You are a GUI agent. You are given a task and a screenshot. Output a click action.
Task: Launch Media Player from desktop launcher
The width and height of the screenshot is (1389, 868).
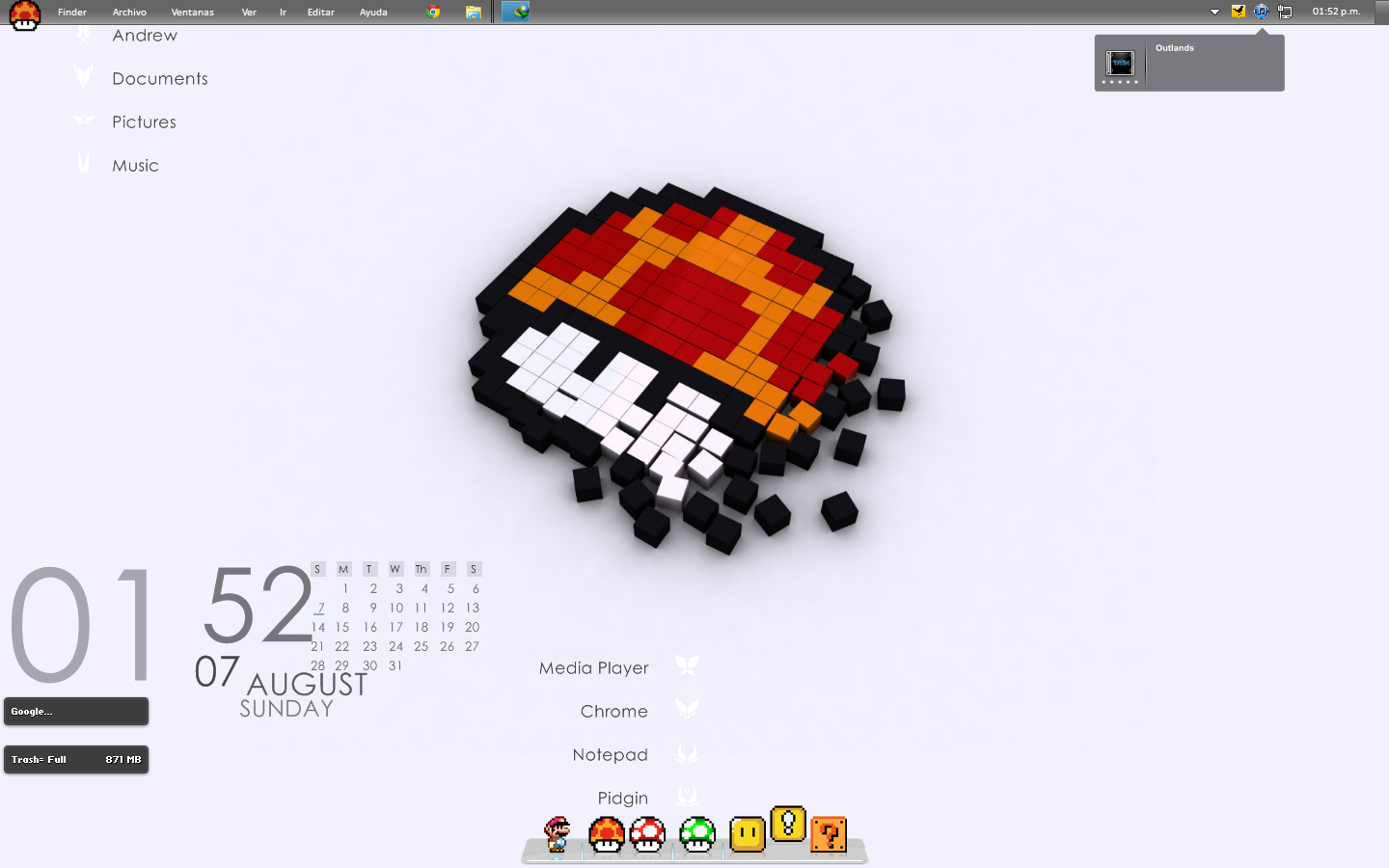point(594,667)
